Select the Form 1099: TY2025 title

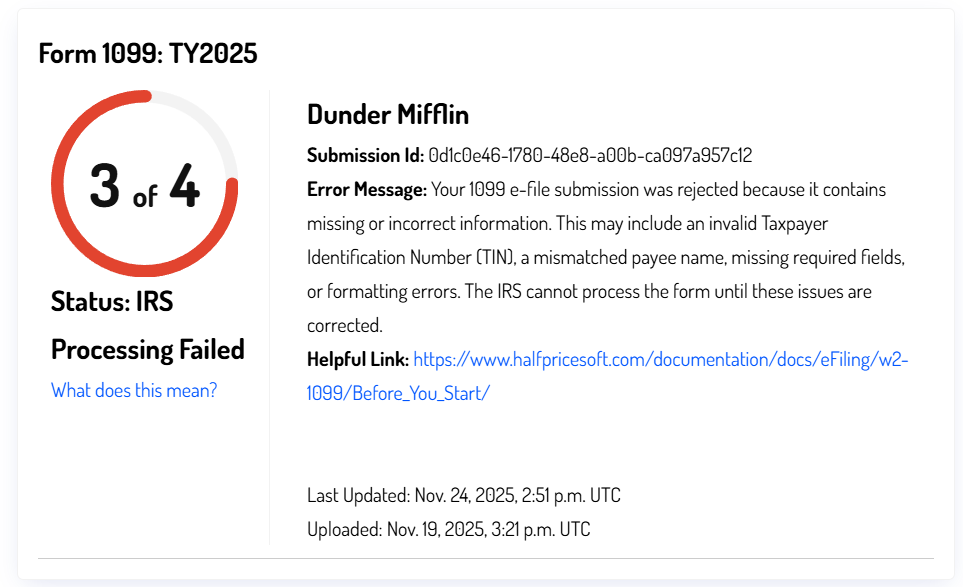148,53
